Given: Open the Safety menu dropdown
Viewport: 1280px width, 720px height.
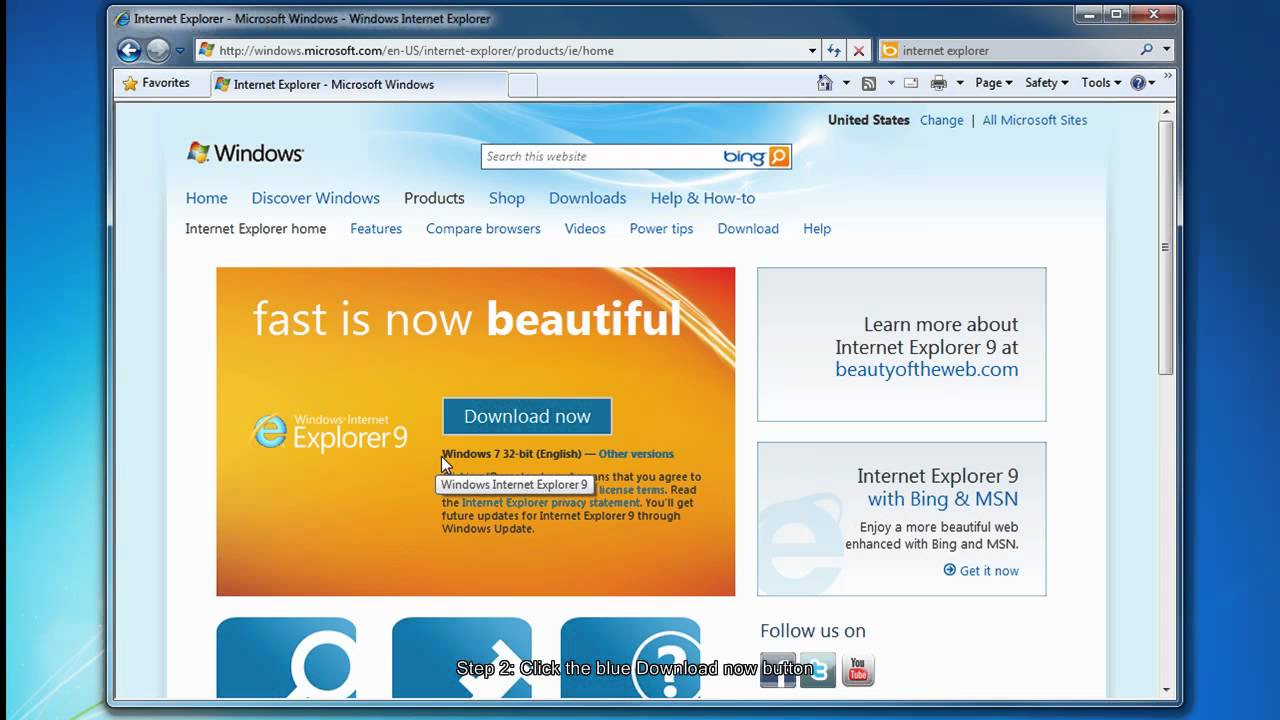Looking at the screenshot, I should [1047, 83].
